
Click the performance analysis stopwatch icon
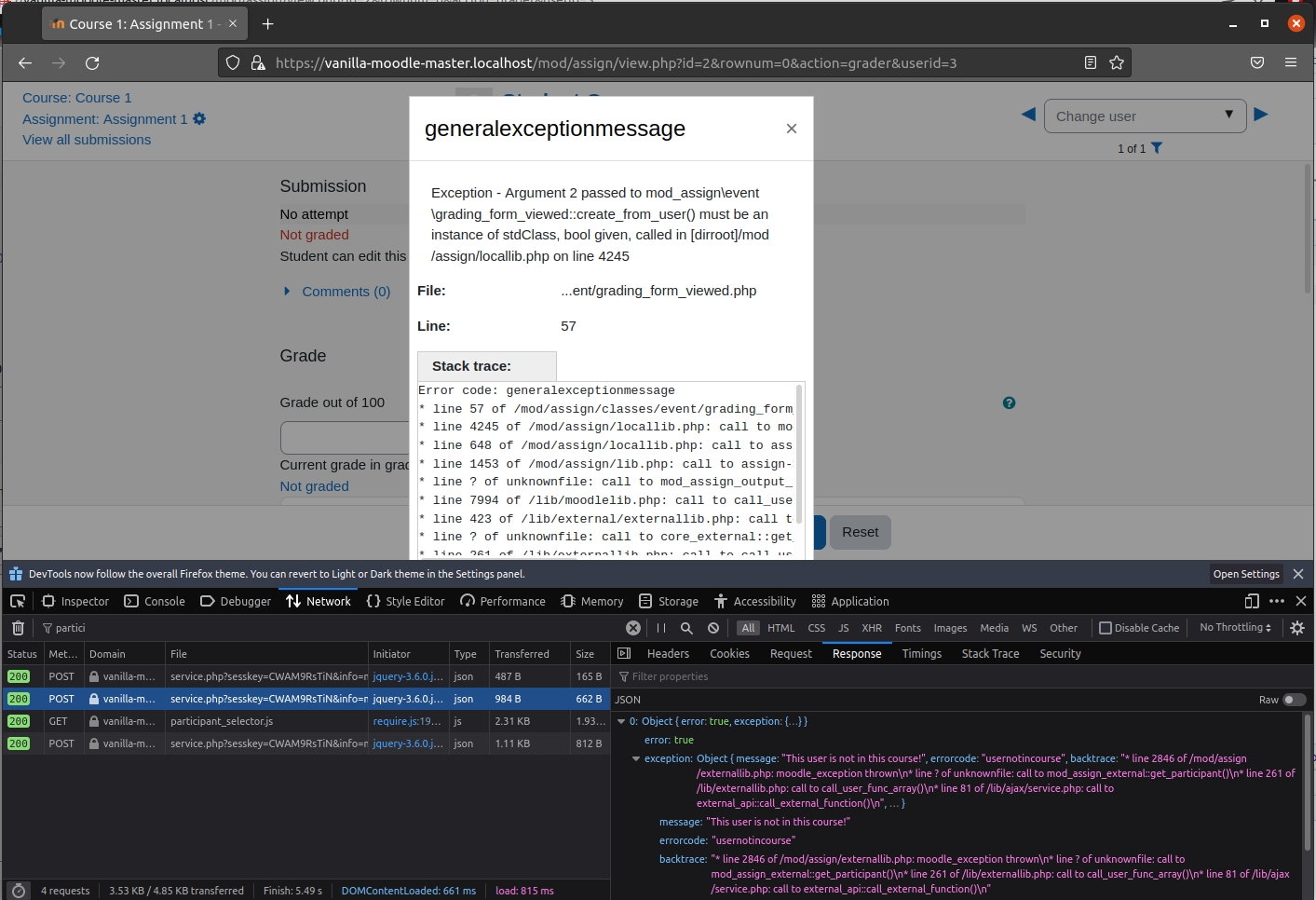click(18, 891)
